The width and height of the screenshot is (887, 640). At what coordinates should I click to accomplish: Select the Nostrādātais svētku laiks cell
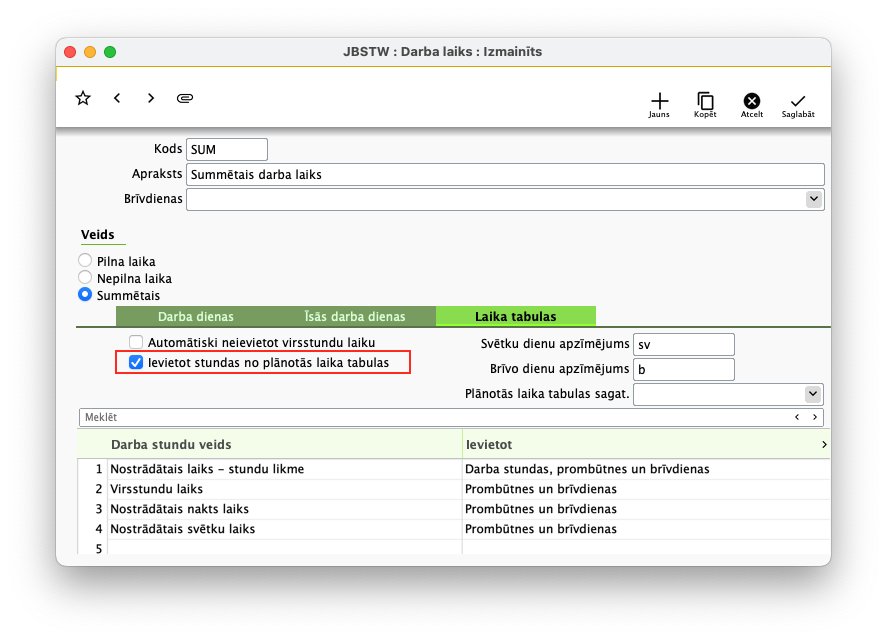pyautogui.click(x=285, y=529)
